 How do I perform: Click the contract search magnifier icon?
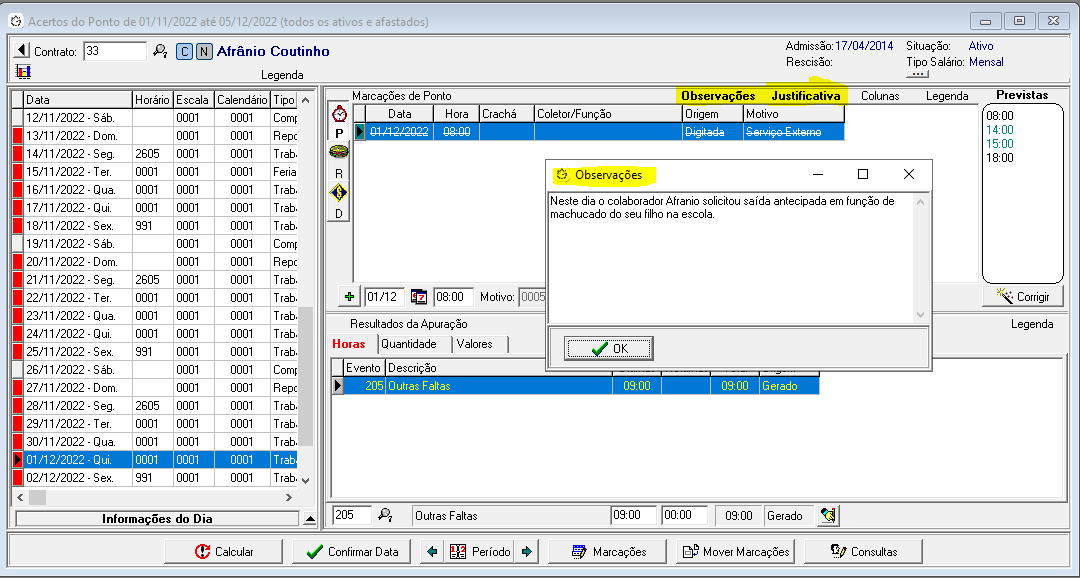(x=160, y=51)
